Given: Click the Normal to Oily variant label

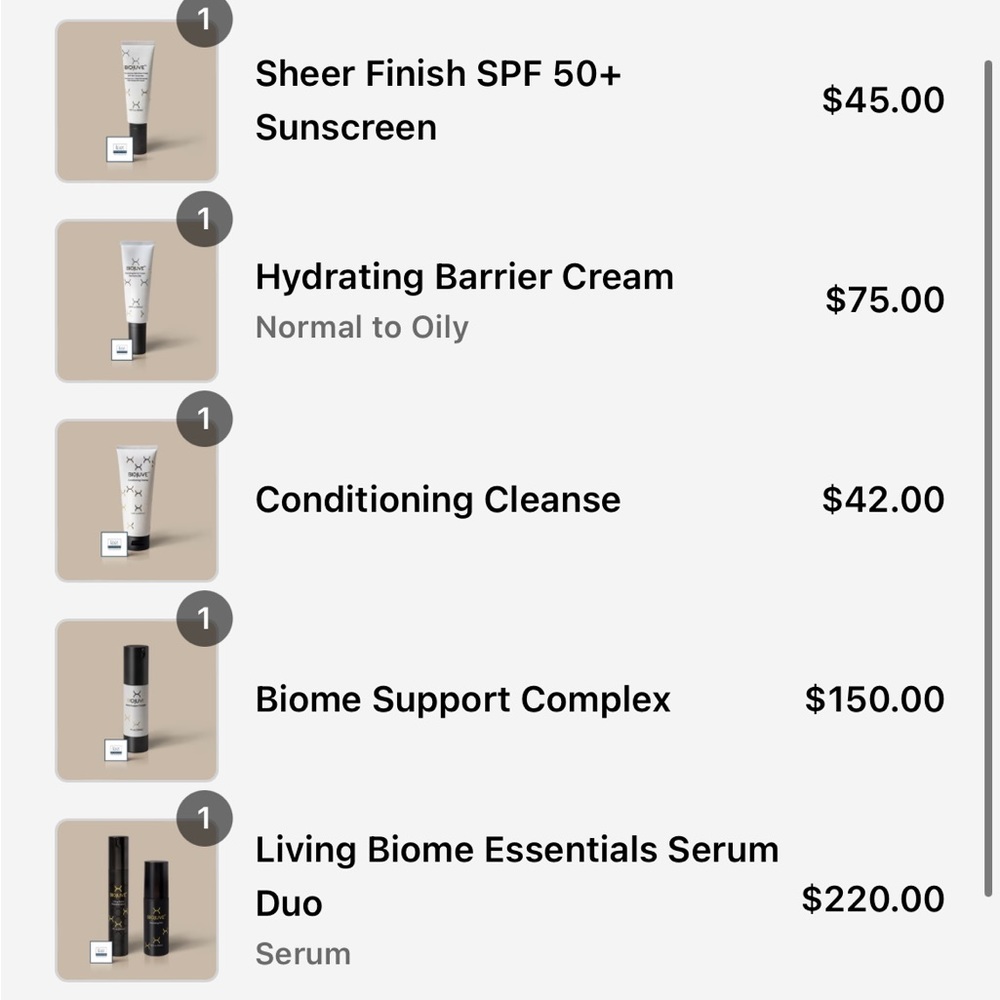Looking at the screenshot, I should pyautogui.click(x=364, y=327).
